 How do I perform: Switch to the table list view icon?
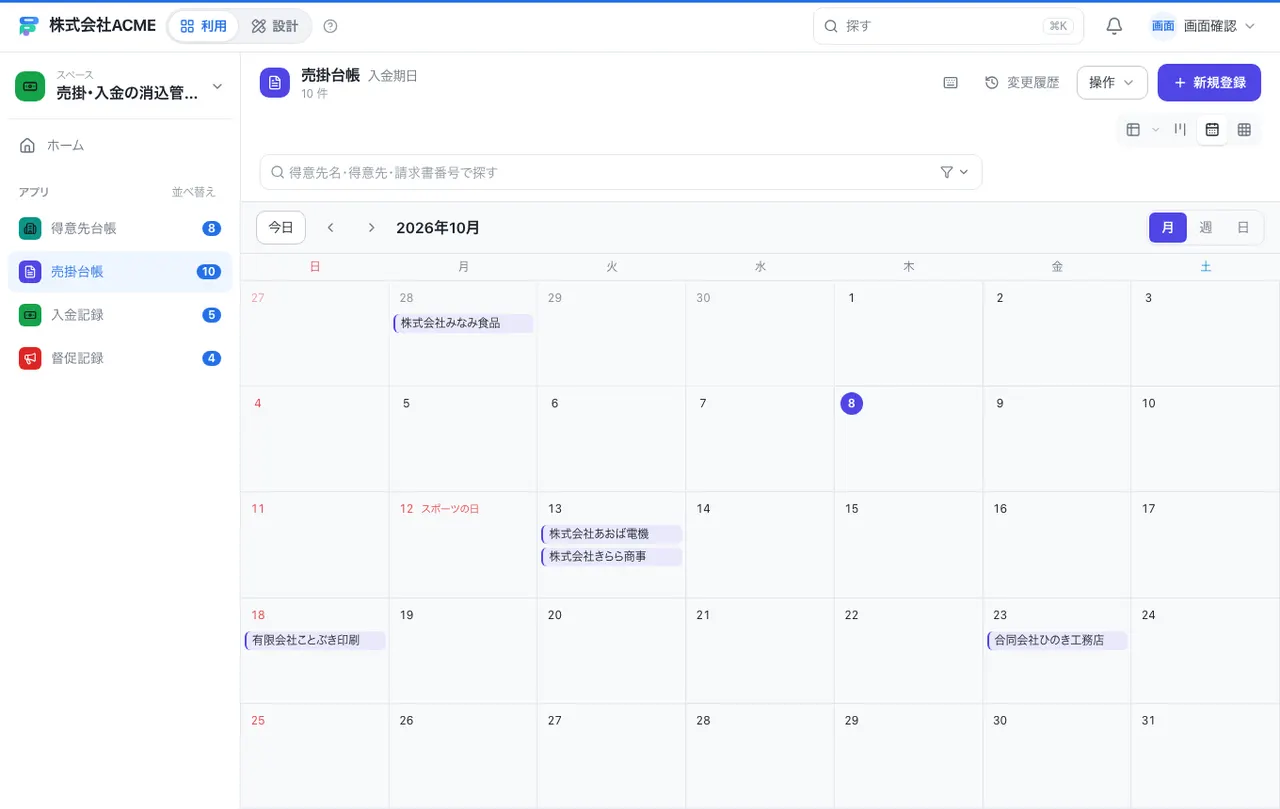(x=1133, y=129)
